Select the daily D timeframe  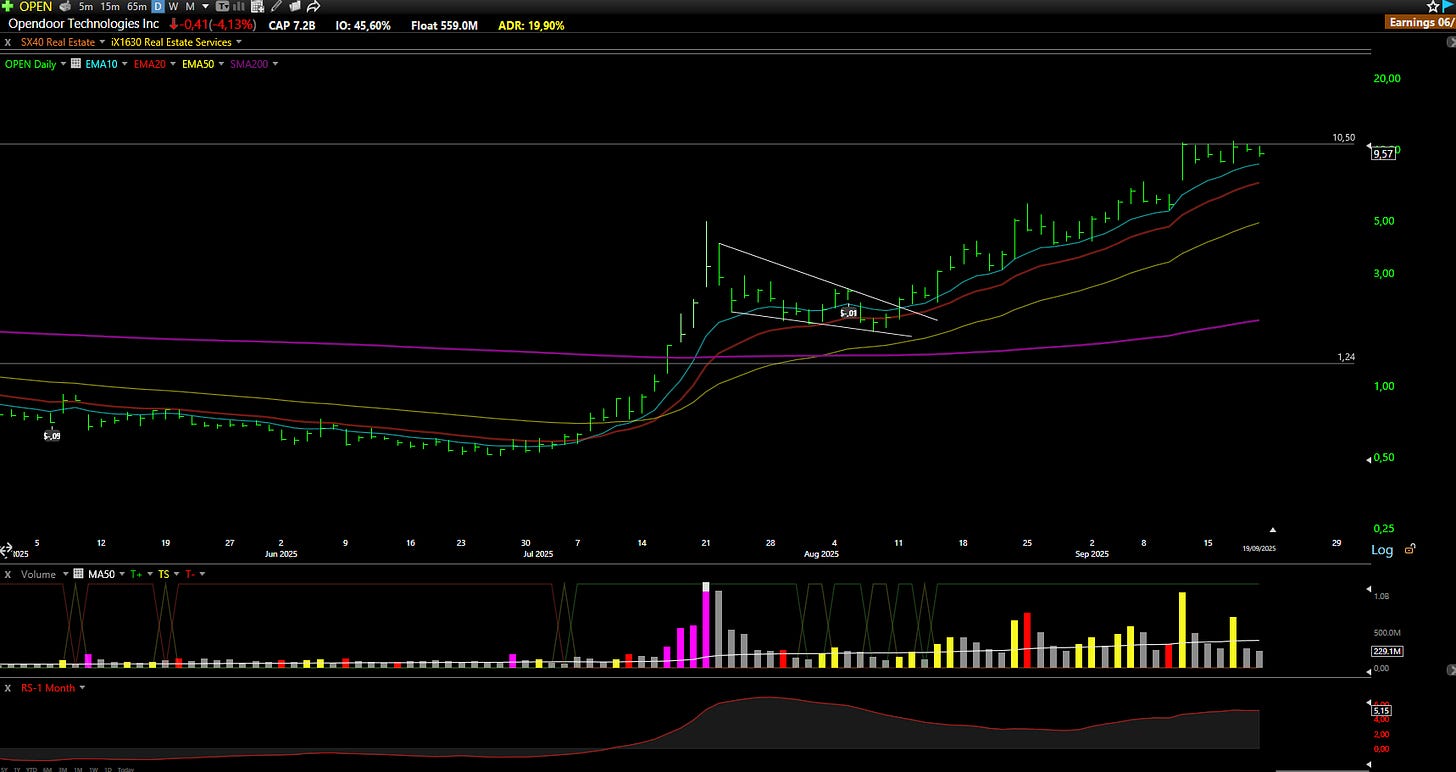[x=157, y=6]
